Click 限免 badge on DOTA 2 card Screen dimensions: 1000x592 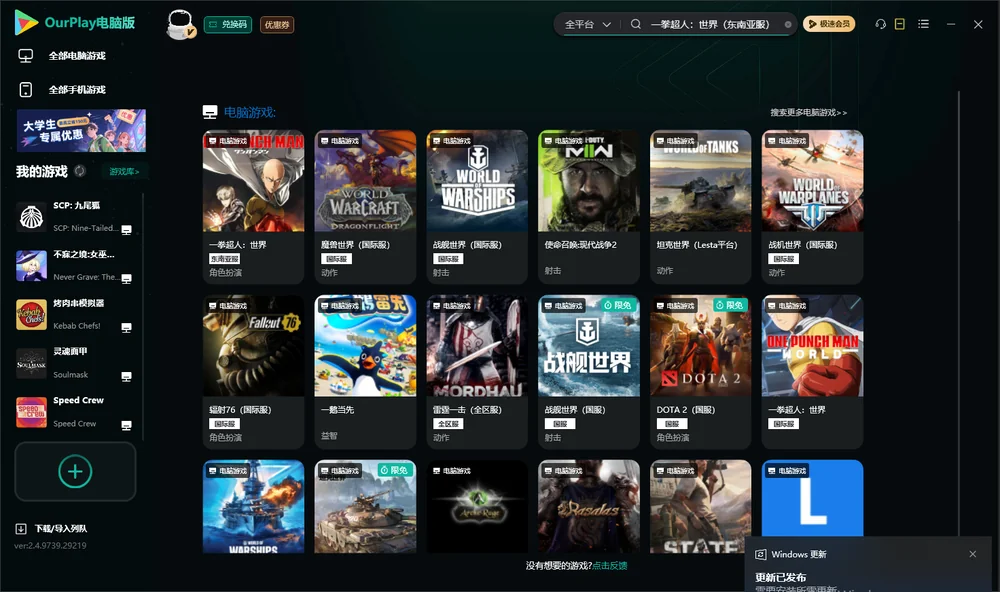[x=730, y=306]
